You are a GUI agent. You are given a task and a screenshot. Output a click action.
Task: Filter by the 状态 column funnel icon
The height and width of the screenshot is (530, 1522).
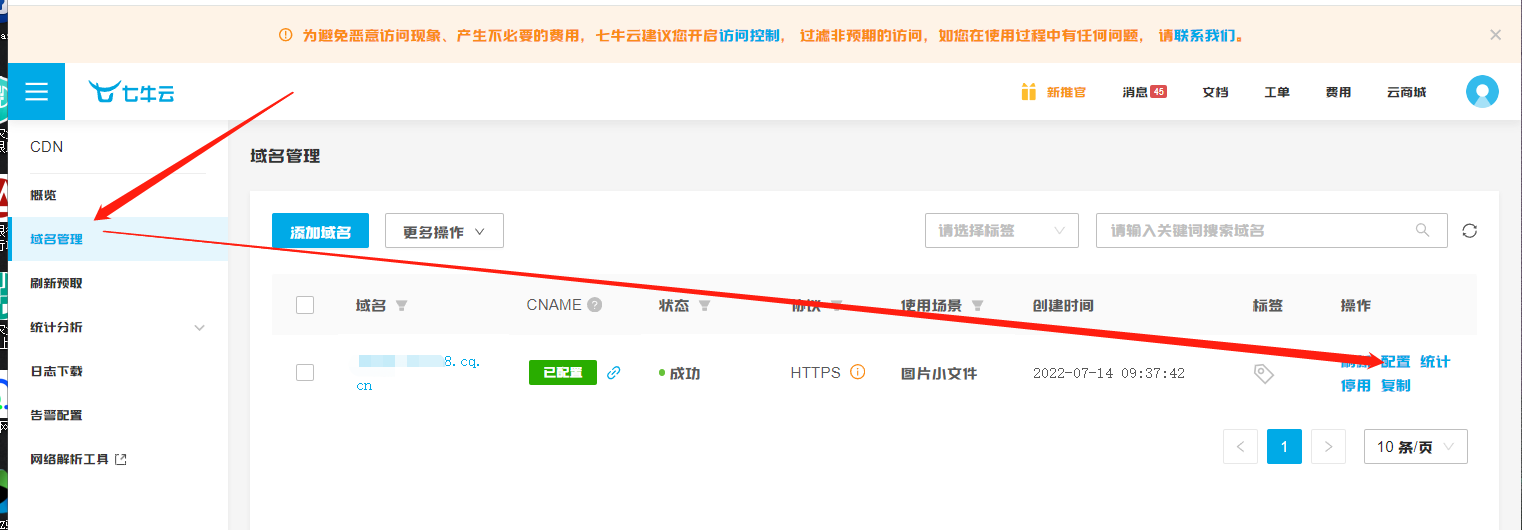704,306
